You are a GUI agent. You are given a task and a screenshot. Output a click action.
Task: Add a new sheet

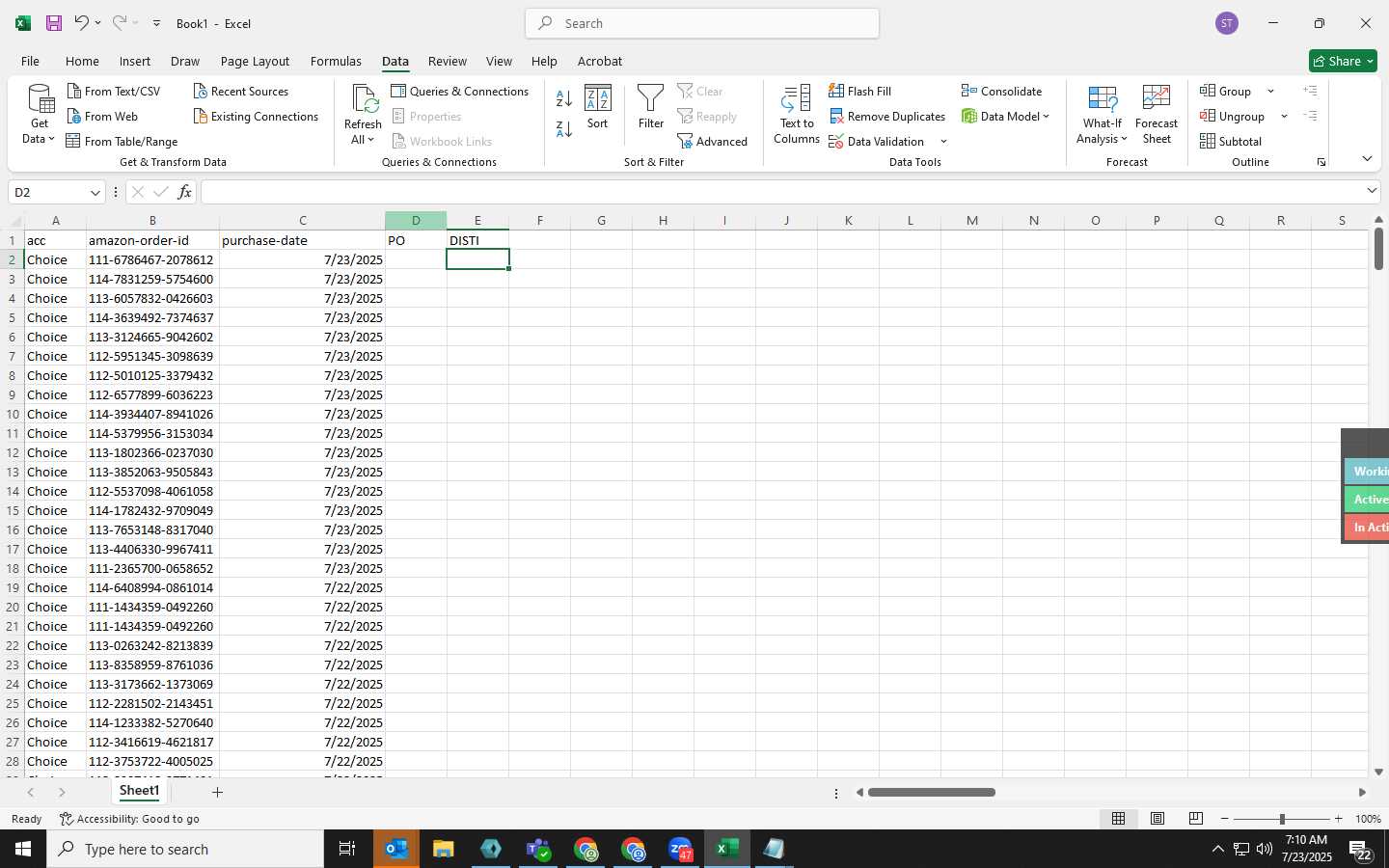pyautogui.click(x=218, y=792)
